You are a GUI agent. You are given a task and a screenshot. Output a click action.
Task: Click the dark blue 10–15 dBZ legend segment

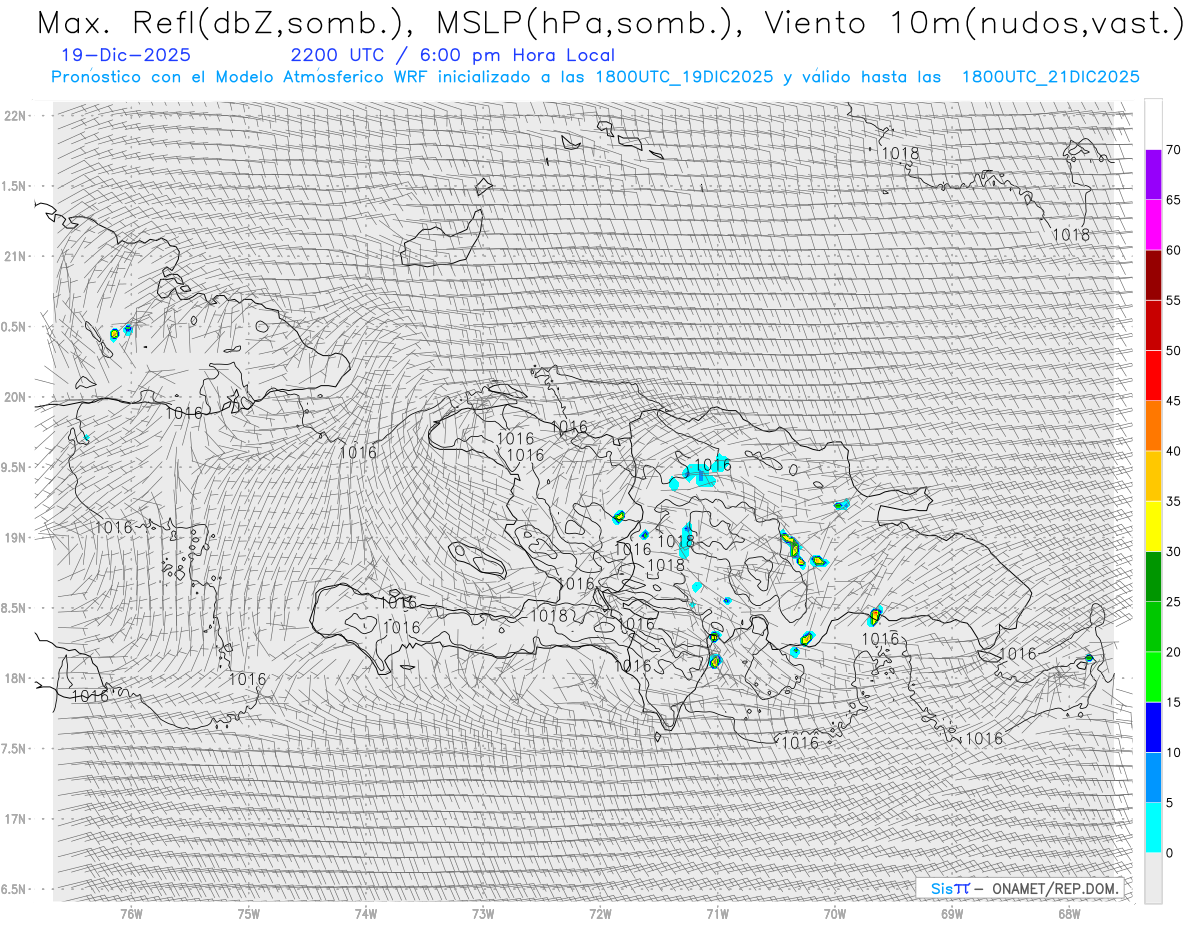(x=1153, y=727)
